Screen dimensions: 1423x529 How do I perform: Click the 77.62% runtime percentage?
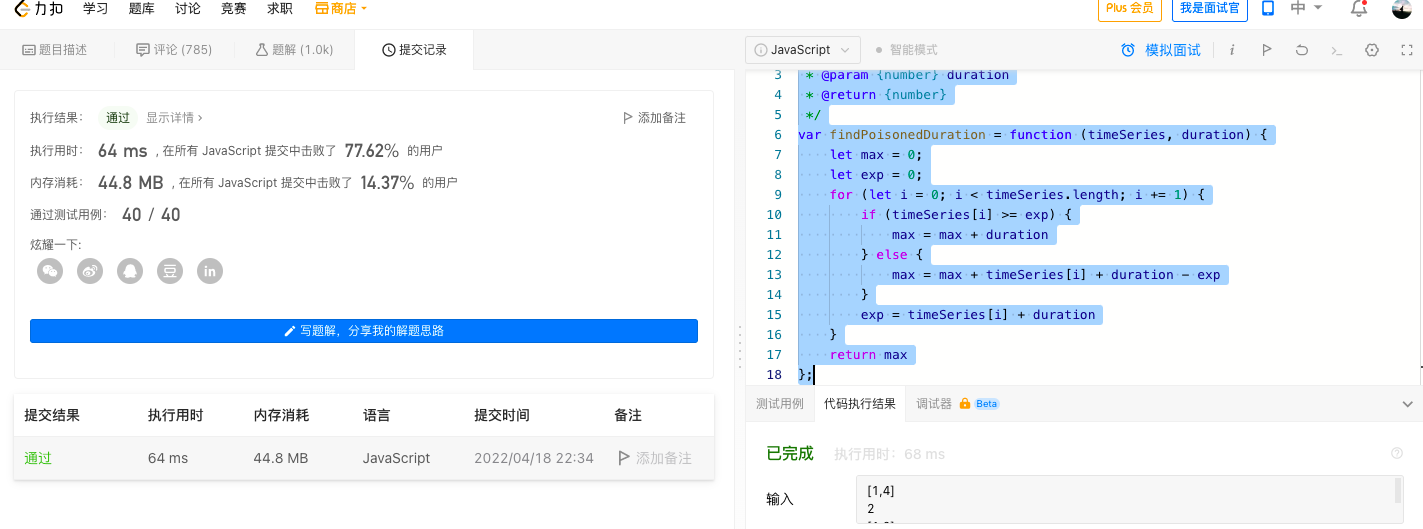pos(372,151)
